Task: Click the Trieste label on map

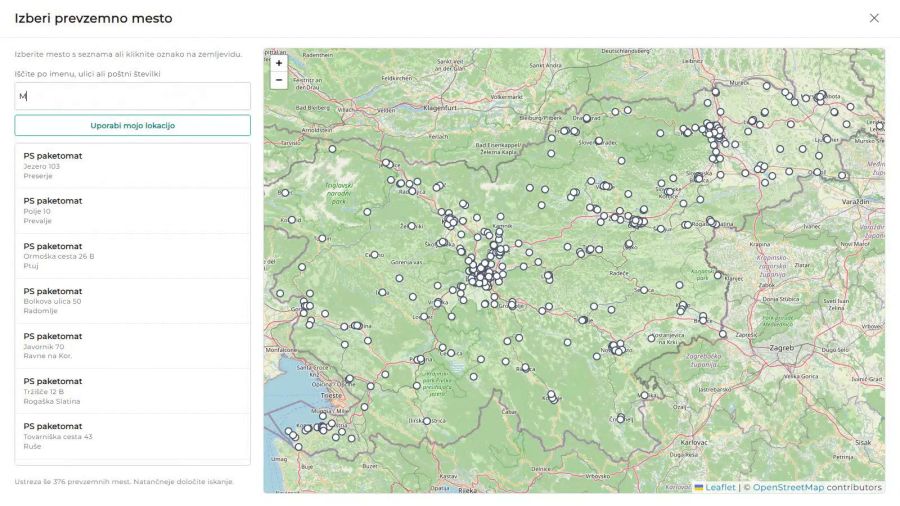Action: coord(331,396)
